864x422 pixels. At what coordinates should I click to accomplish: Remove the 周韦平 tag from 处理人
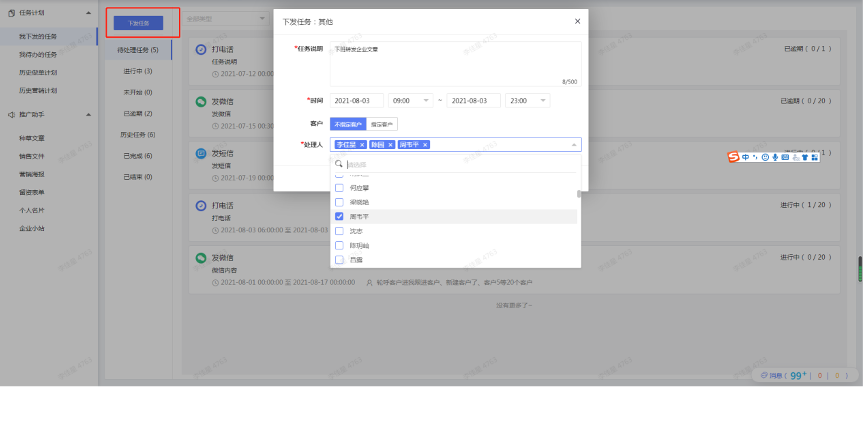point(425,145)
